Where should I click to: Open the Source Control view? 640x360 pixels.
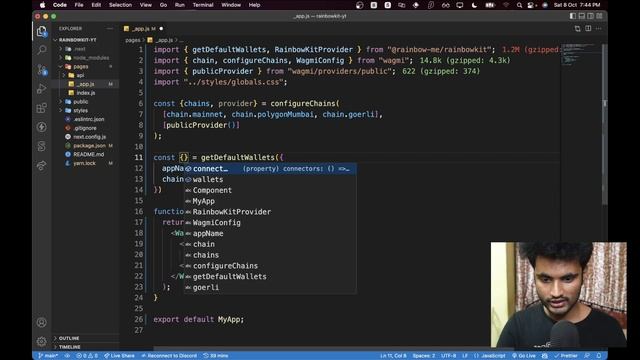[x=42, y=69]
